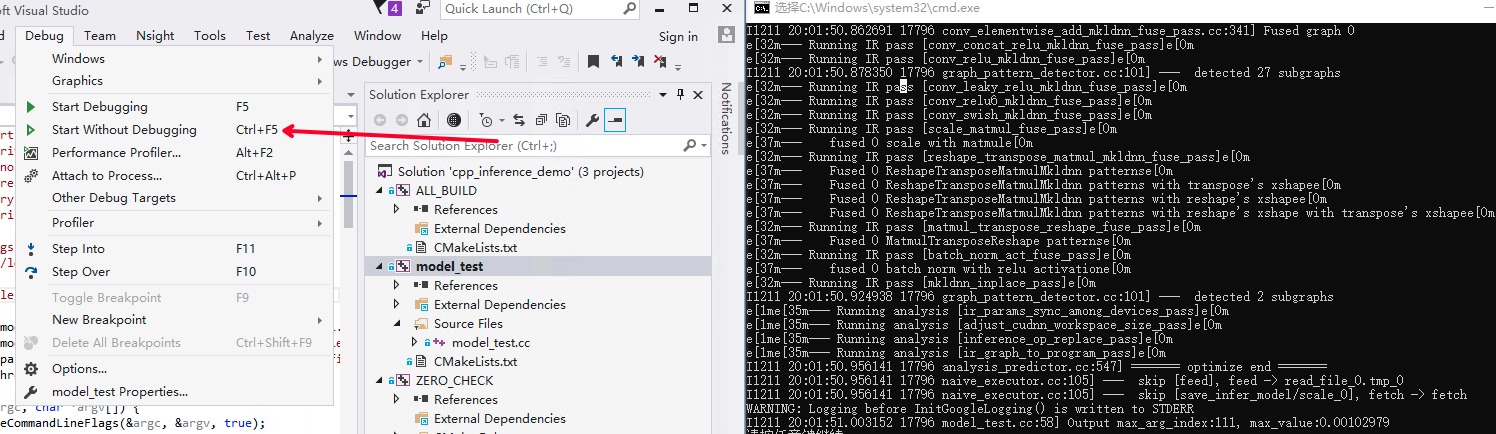Image resolution: width=1496 pixels, height=434 pixels.
Task: Open Performance Profiler from Debug menu
Action: tap(175, 153)
